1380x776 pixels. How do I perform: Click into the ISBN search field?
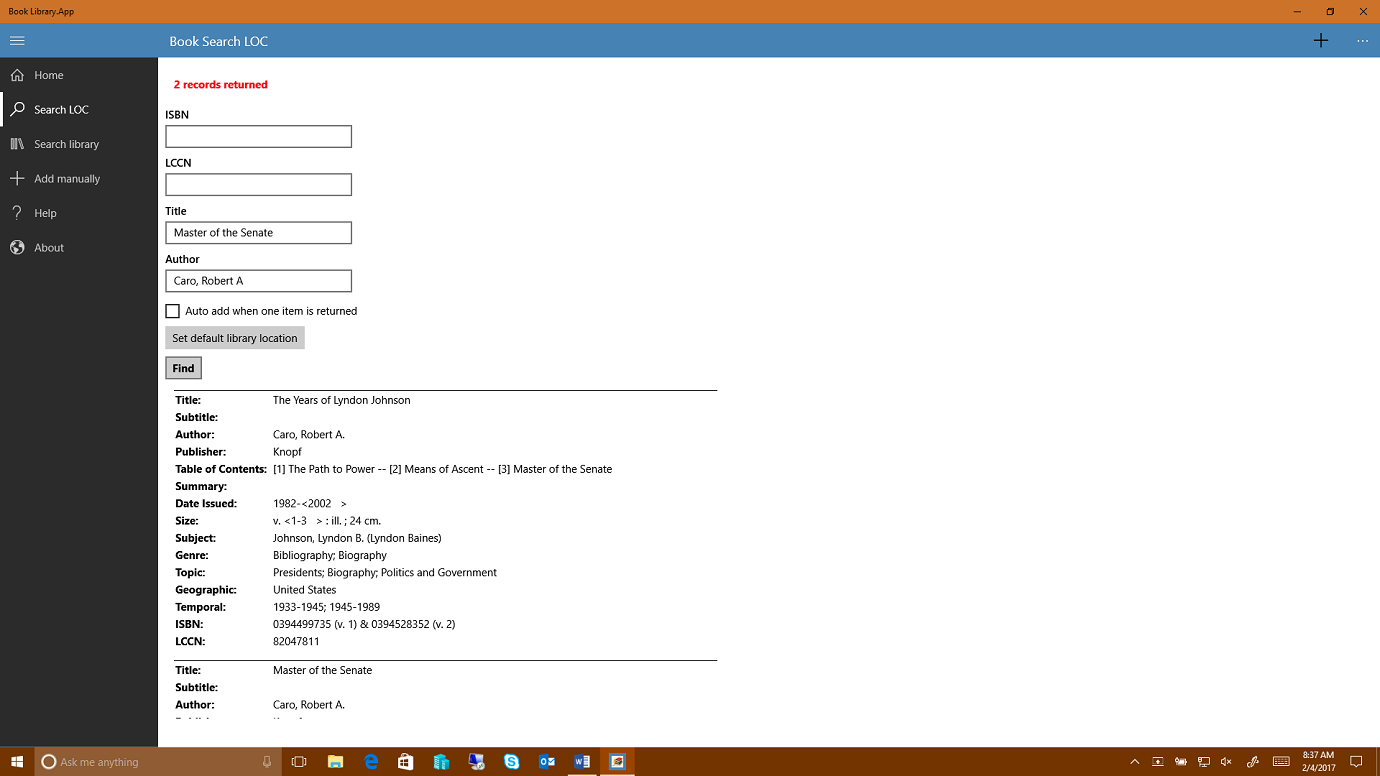point(258,136)
